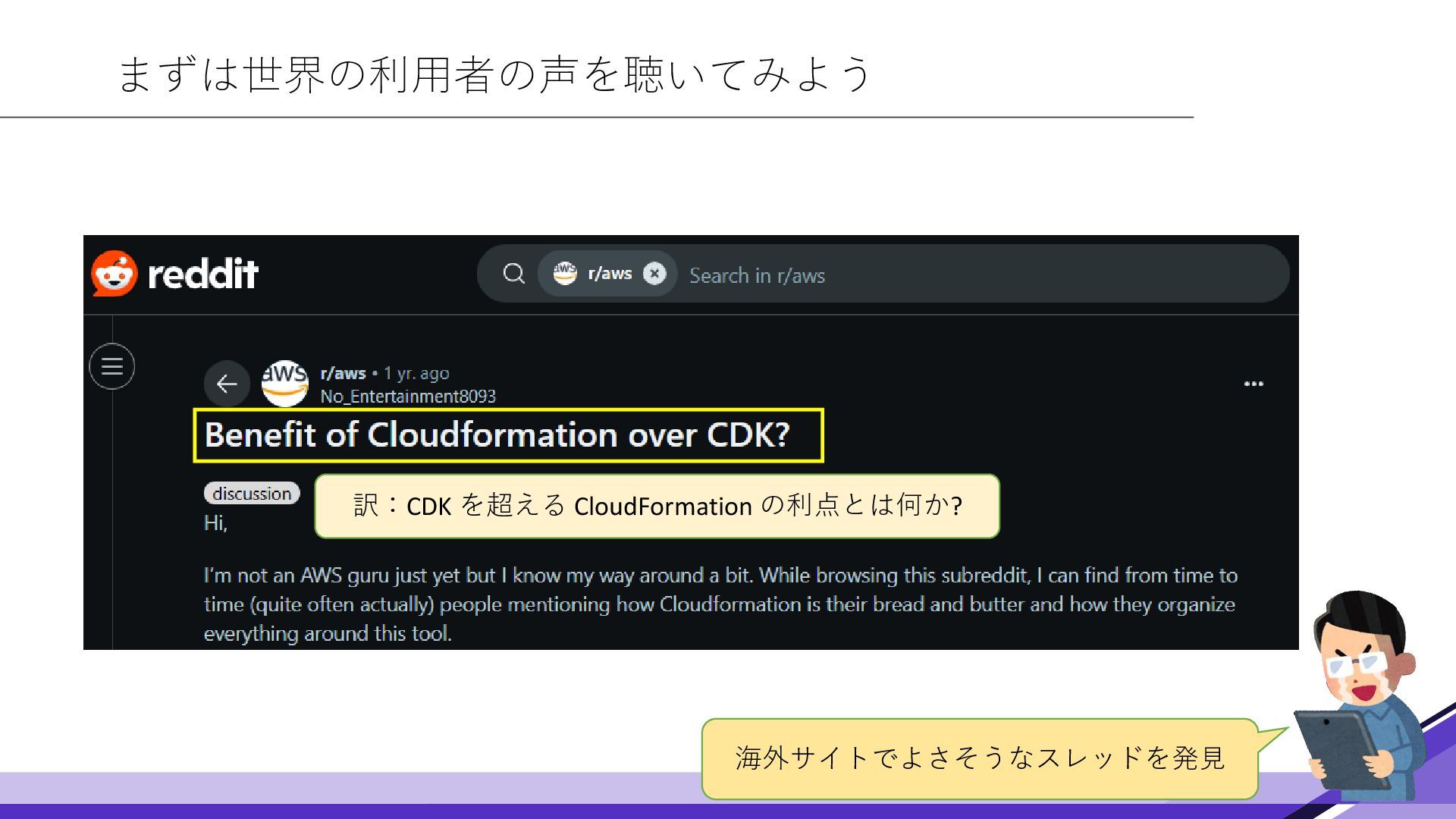The width and height of the screenshot is (1456, 819).
Task: Click the Reddit Snoo logo icon
Action: click(115, 273)
